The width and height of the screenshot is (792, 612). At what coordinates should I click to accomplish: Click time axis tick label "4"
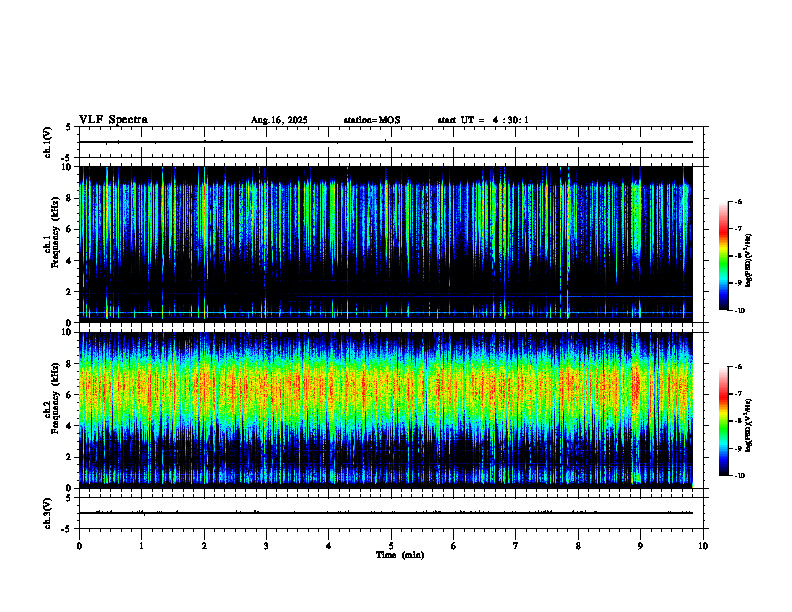(x=329, y=546)
